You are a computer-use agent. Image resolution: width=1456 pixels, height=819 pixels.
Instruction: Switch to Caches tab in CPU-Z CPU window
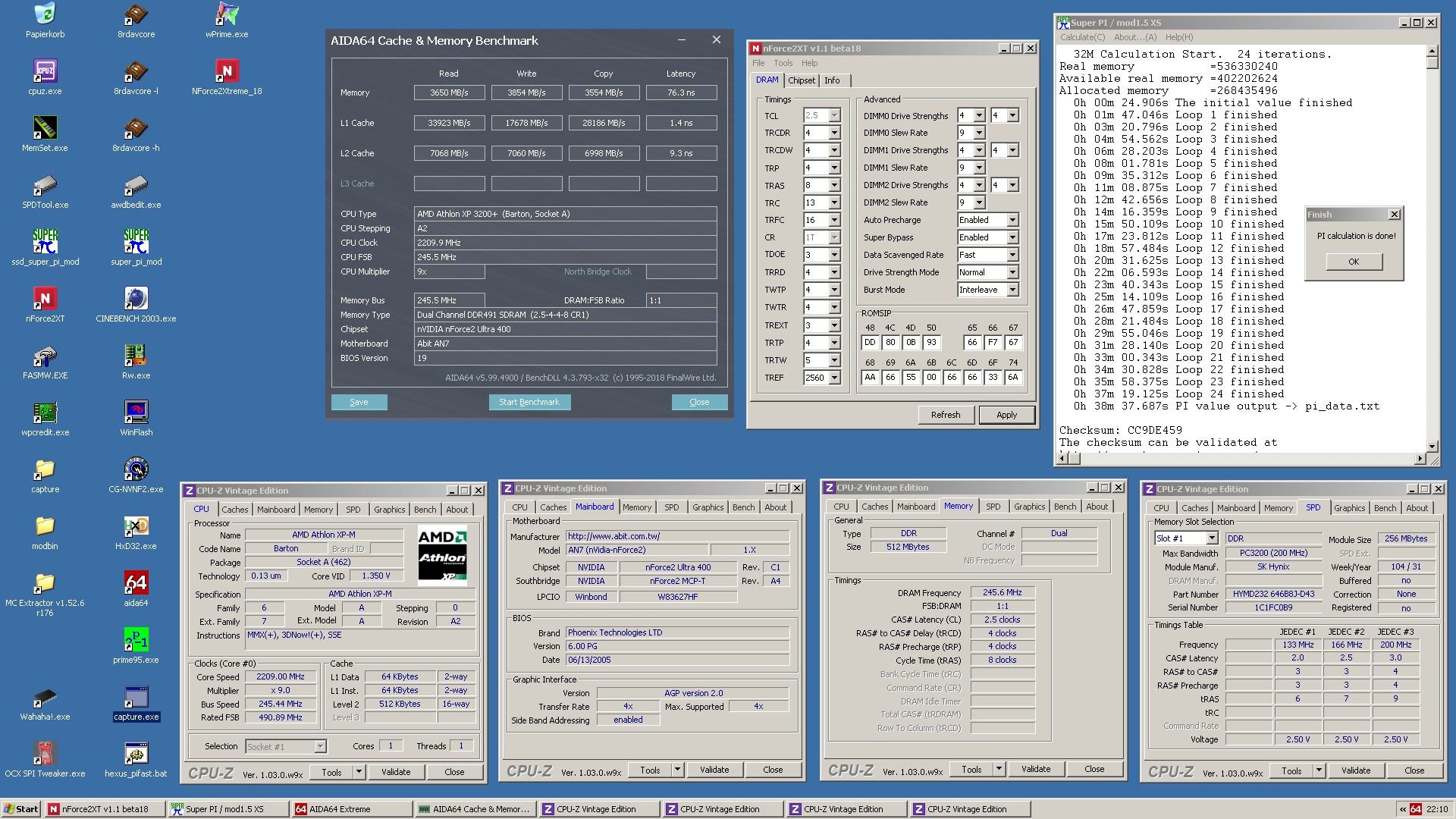tap(234, 510)
